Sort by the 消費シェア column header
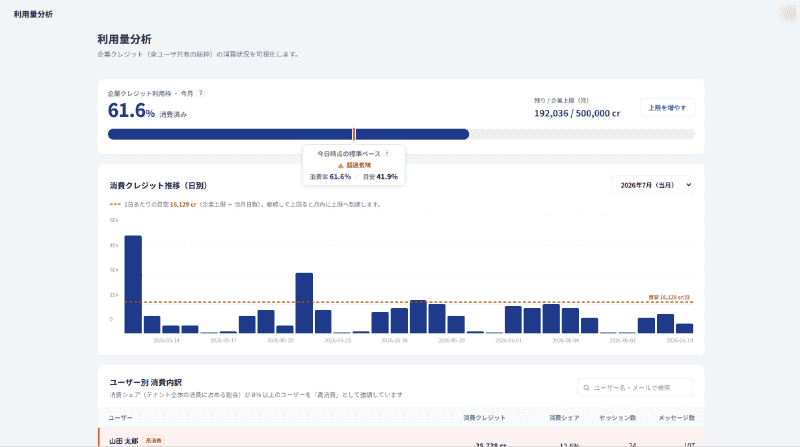Image resolution: width=800 pixels, height=447 pixels. coord(564,418)
